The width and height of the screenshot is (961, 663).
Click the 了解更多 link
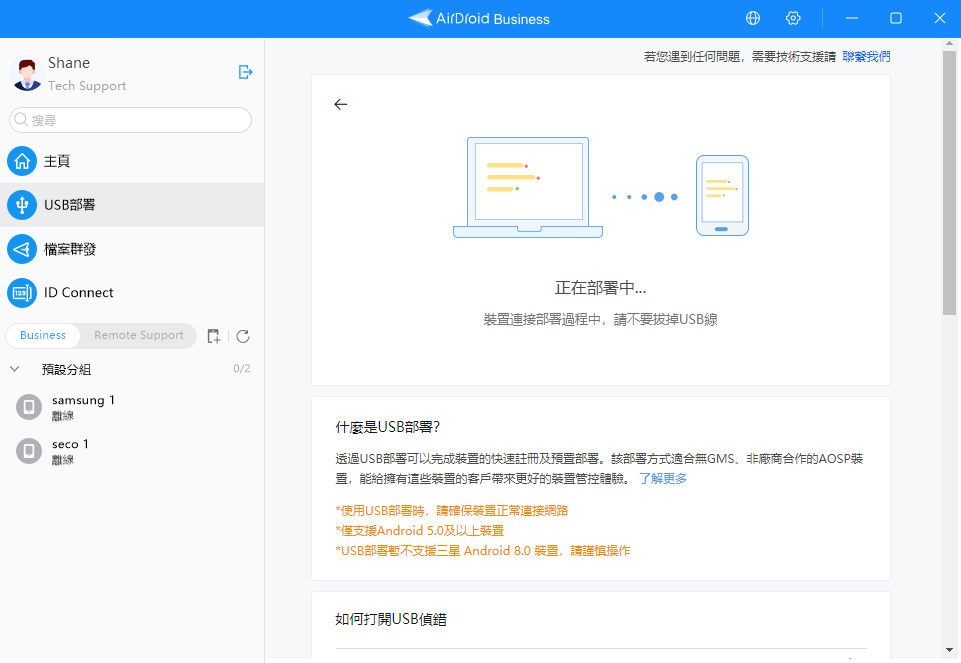(x=663, y=479)
